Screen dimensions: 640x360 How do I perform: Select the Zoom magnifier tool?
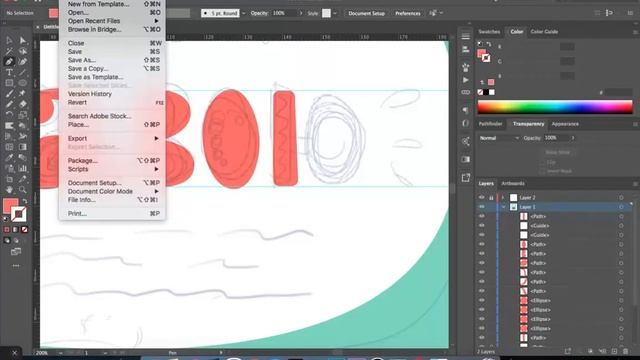tap(22, 190)
